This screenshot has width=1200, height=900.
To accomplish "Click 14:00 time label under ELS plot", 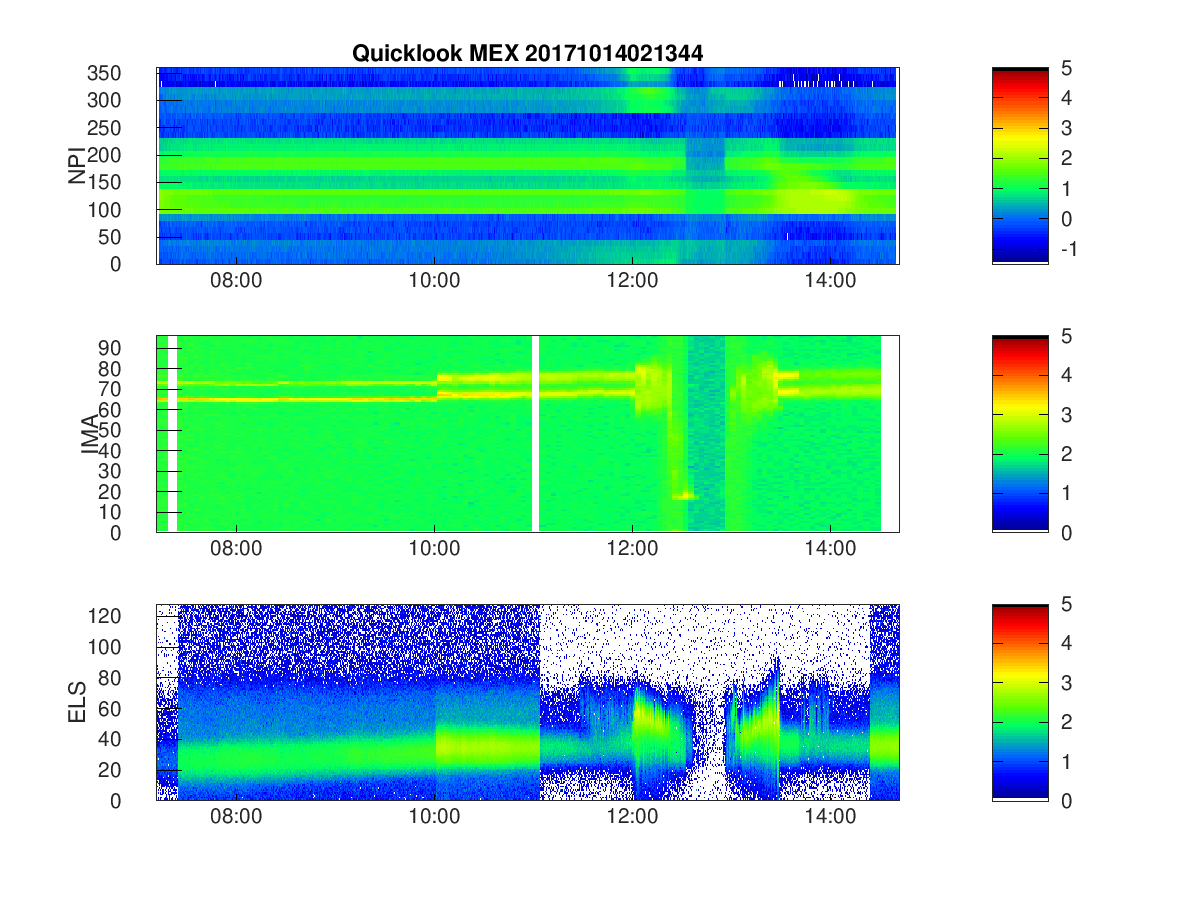I will pos(830,818).
